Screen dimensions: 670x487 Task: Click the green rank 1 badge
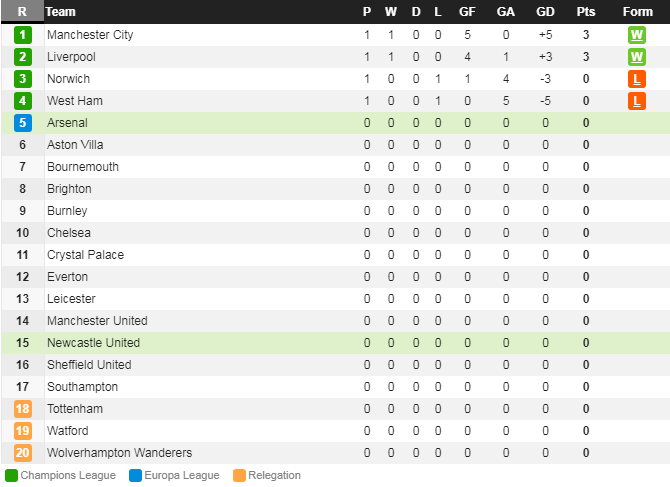pos(23,35)
